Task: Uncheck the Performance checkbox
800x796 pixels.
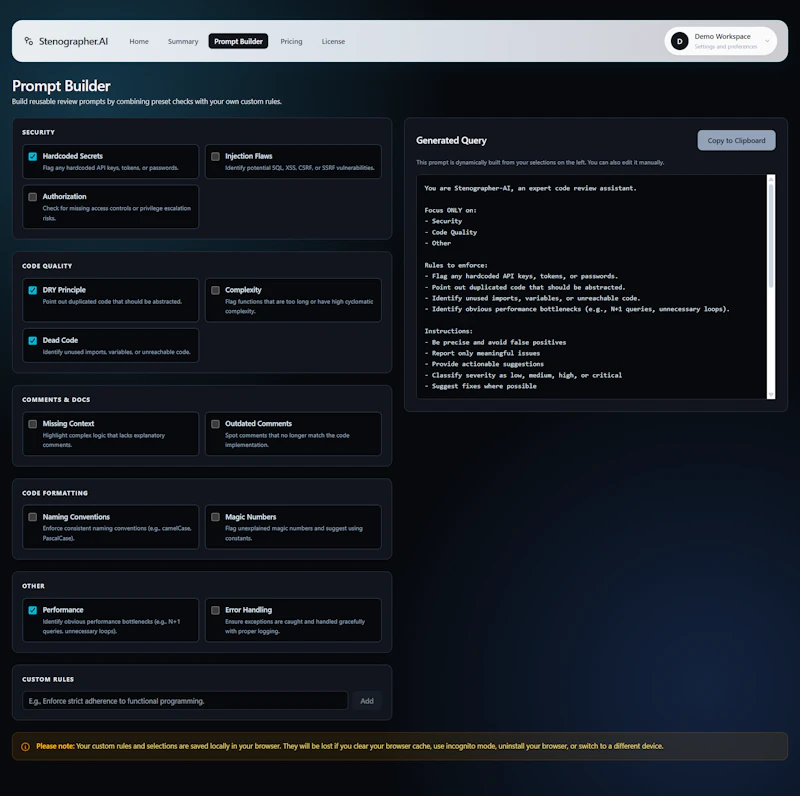Action: [x=33, y=610]
